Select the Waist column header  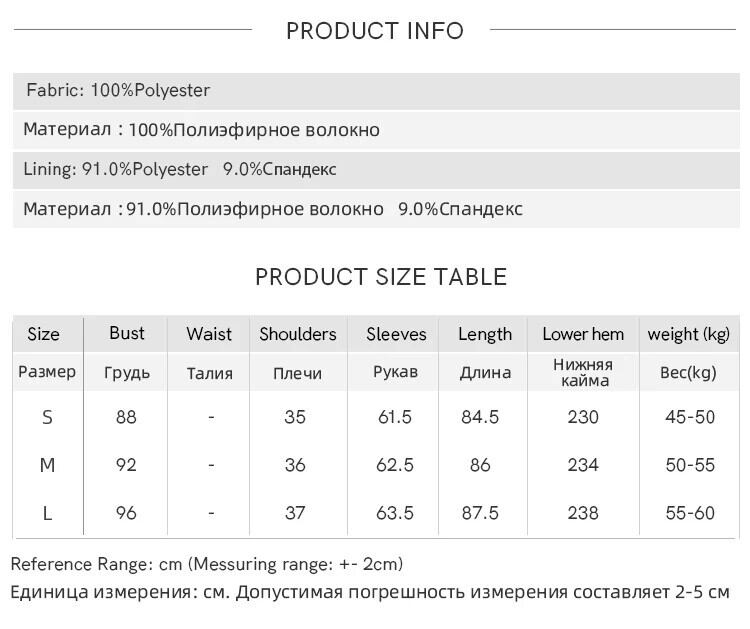point(209,334)
